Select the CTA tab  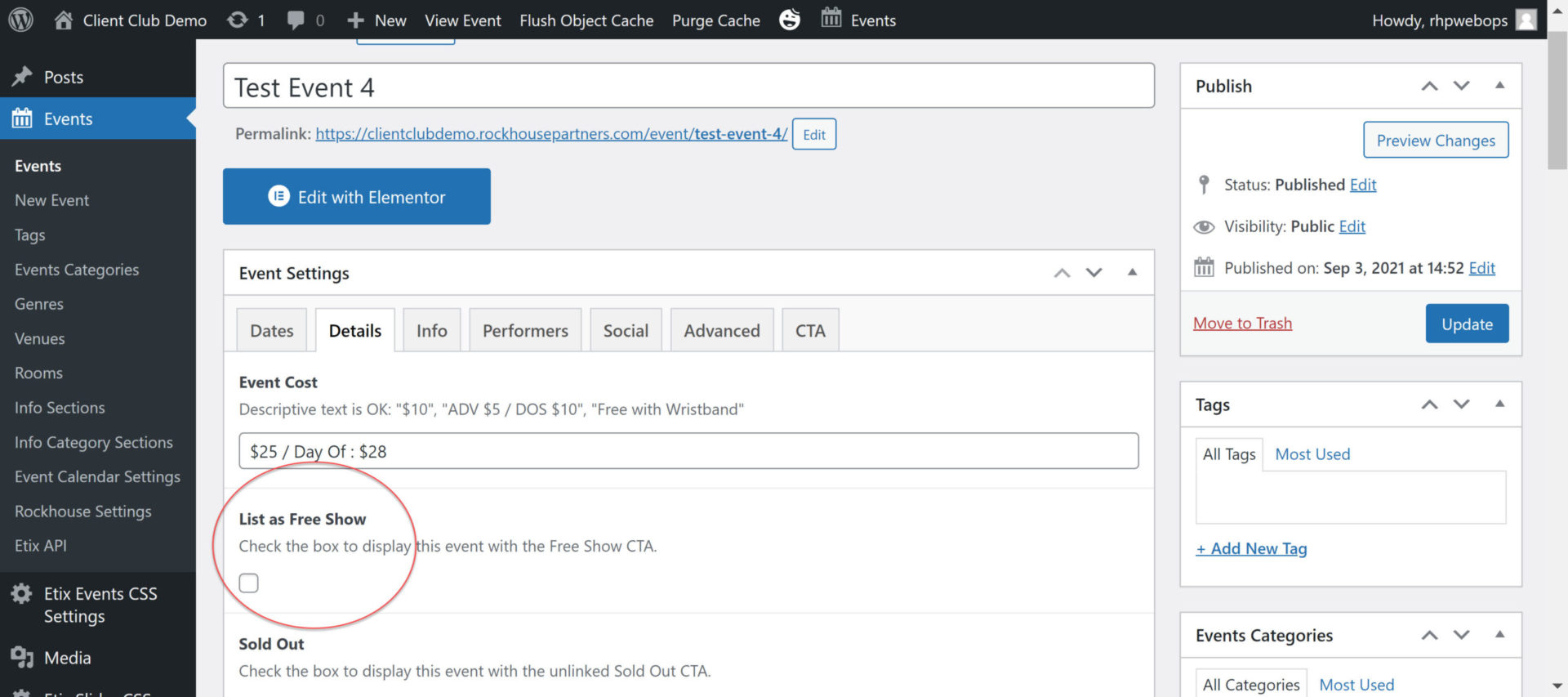[x=810, y=331]
